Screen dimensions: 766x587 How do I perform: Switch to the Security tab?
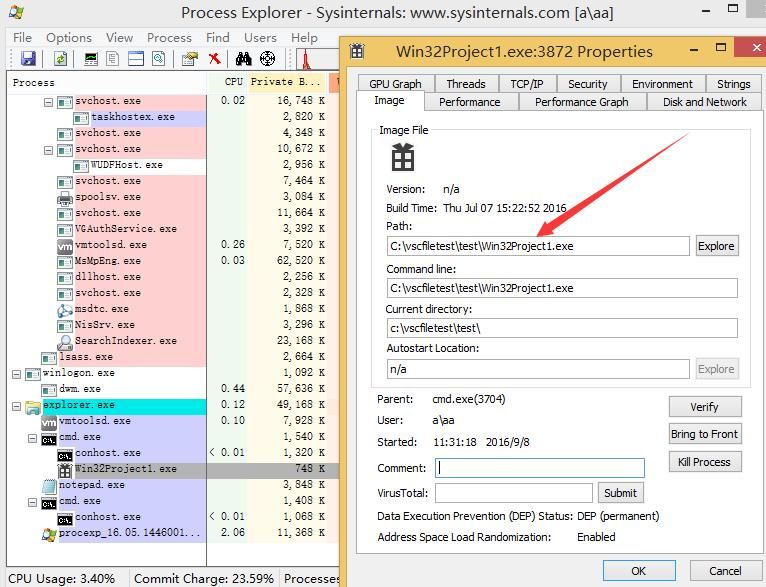click(x=588, y=84)
